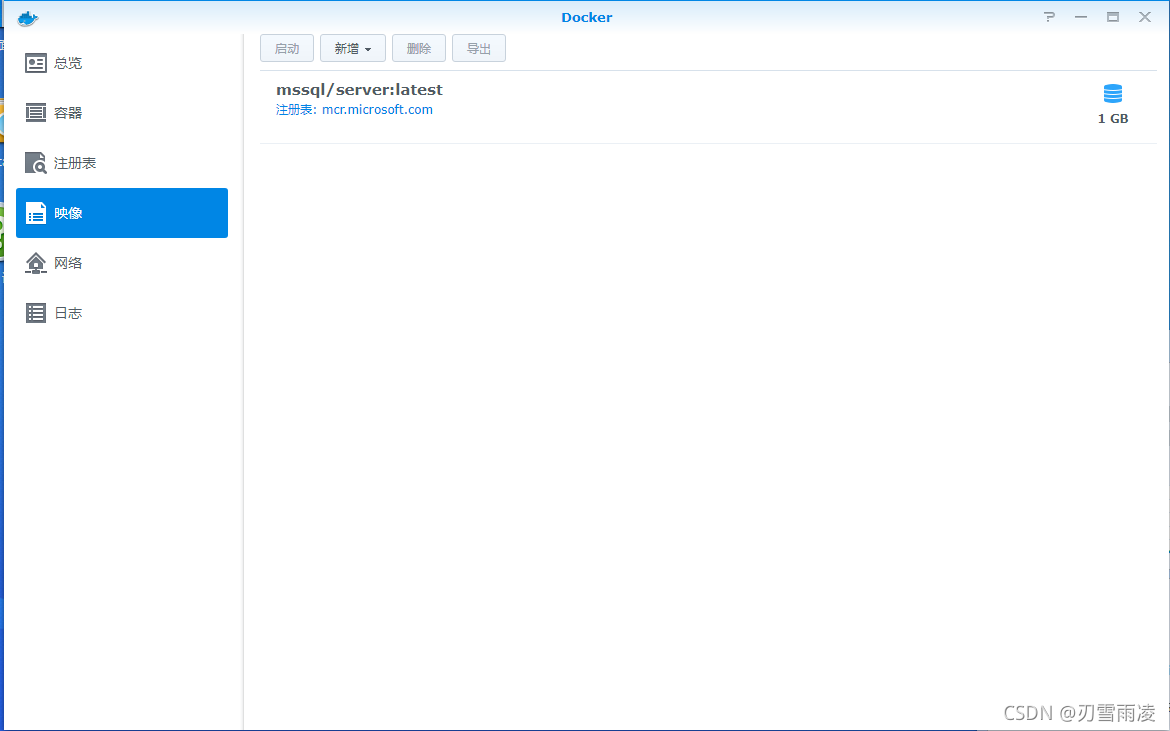Viewport: 1170px width, 731px height.
Task: Click the 启动 launch button
Action: click(287, 48)
